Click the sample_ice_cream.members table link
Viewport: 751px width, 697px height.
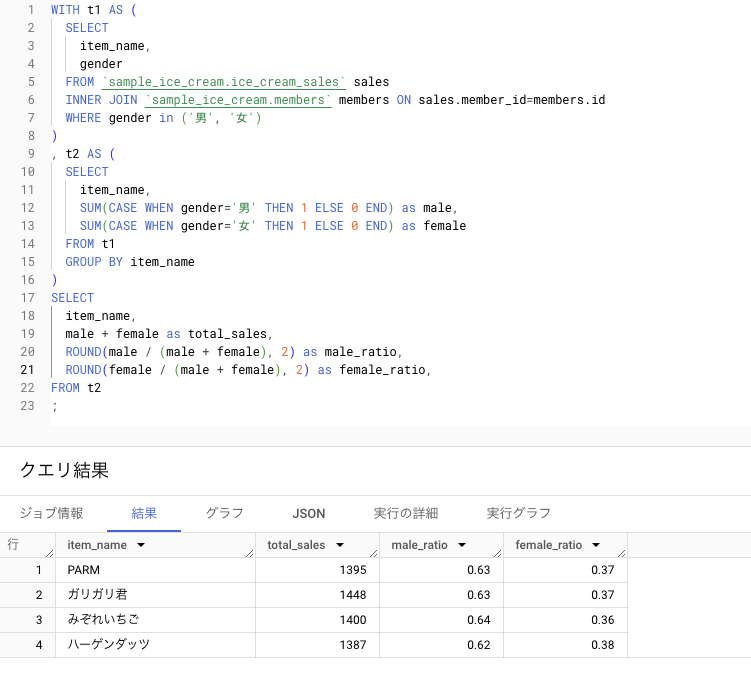point(238,100)
